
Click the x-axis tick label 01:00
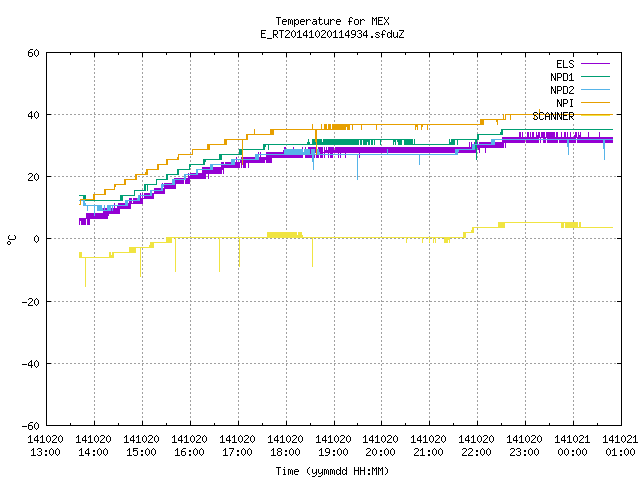(x=620, y=452)
